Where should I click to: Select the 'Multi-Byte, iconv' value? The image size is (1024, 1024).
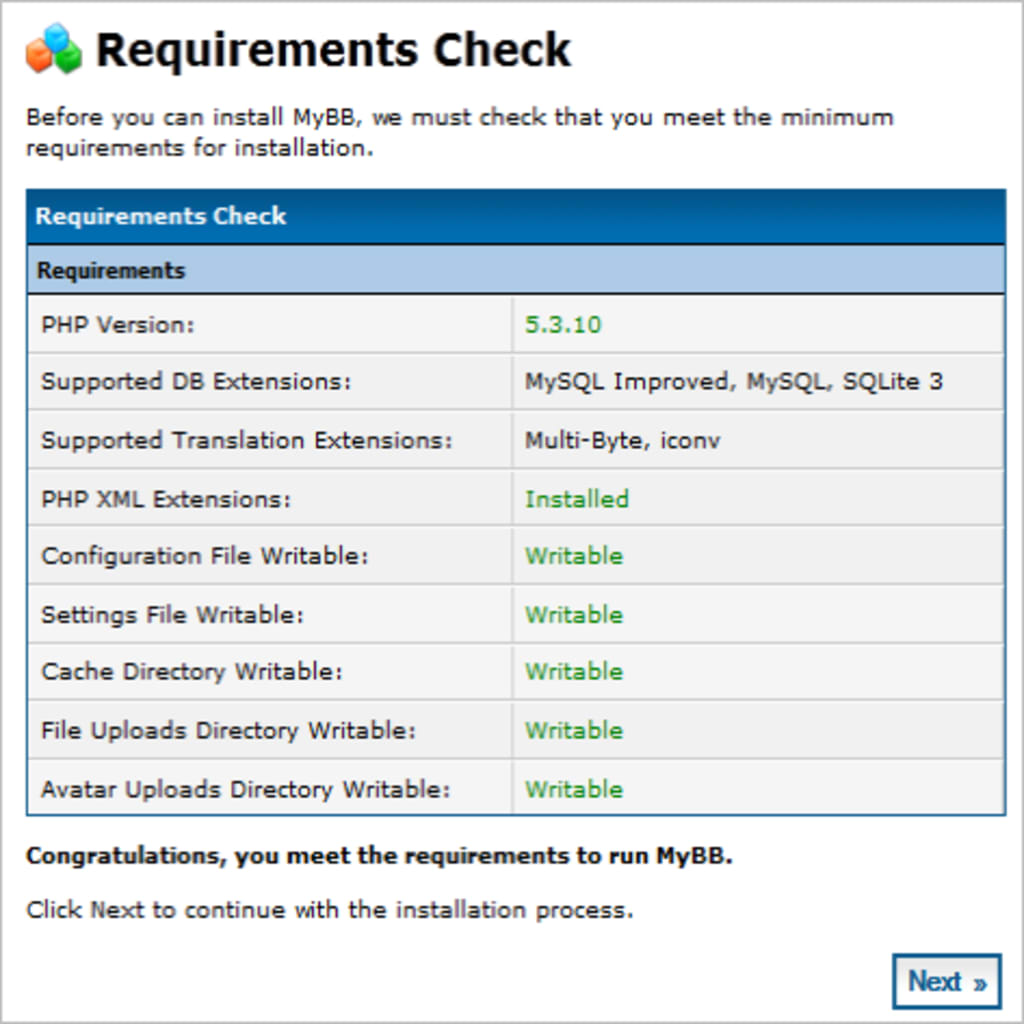622,440
